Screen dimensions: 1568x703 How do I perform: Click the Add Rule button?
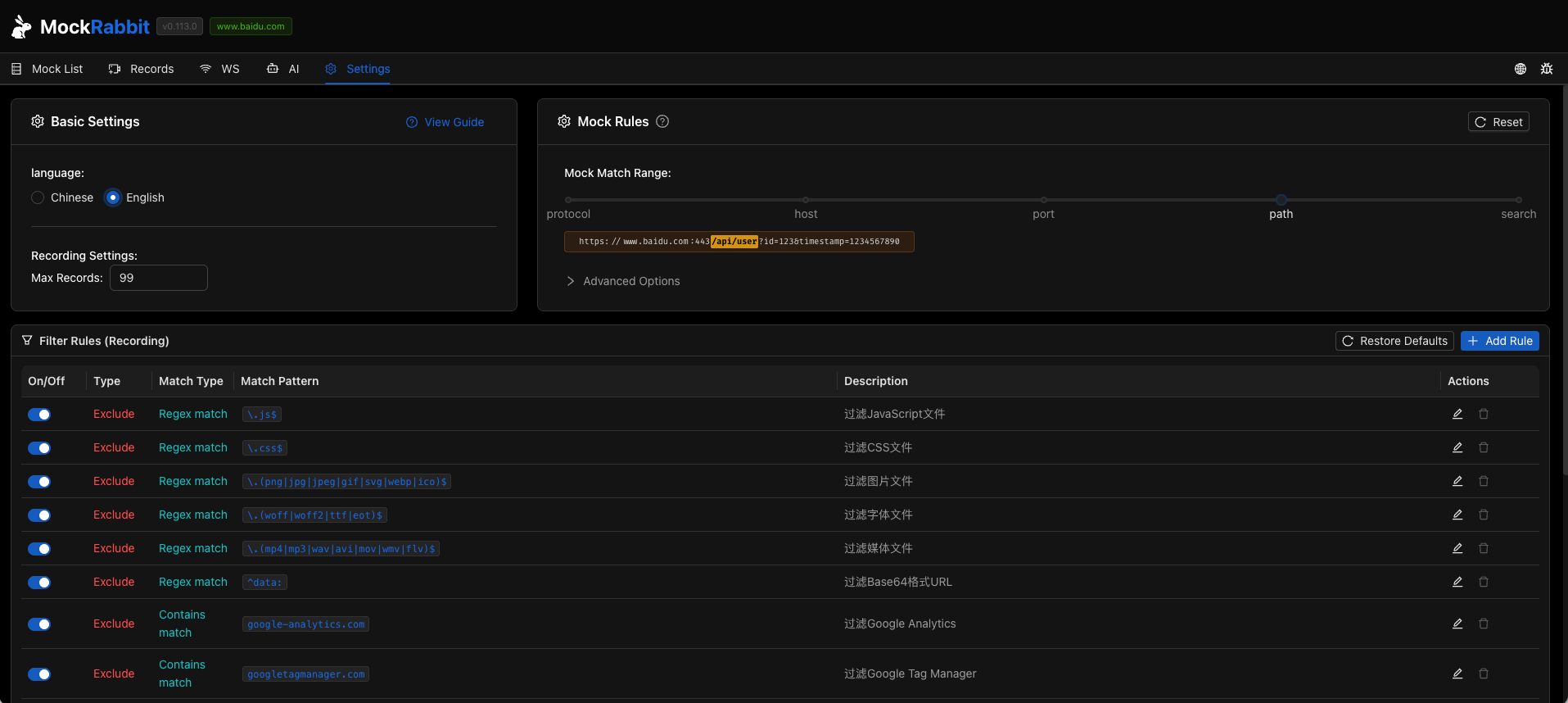tap(1499, 341)
